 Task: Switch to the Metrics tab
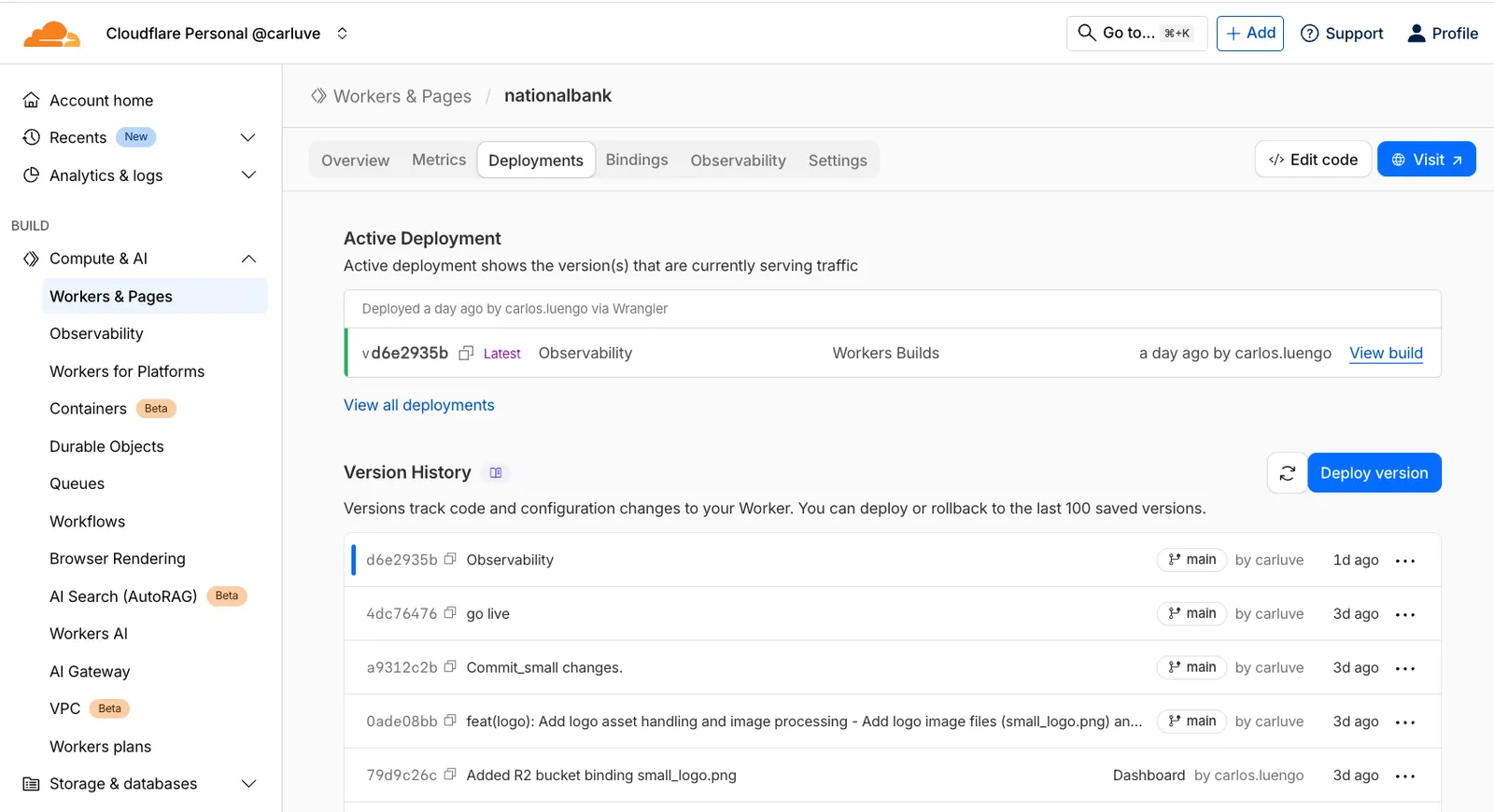point(439,160)
